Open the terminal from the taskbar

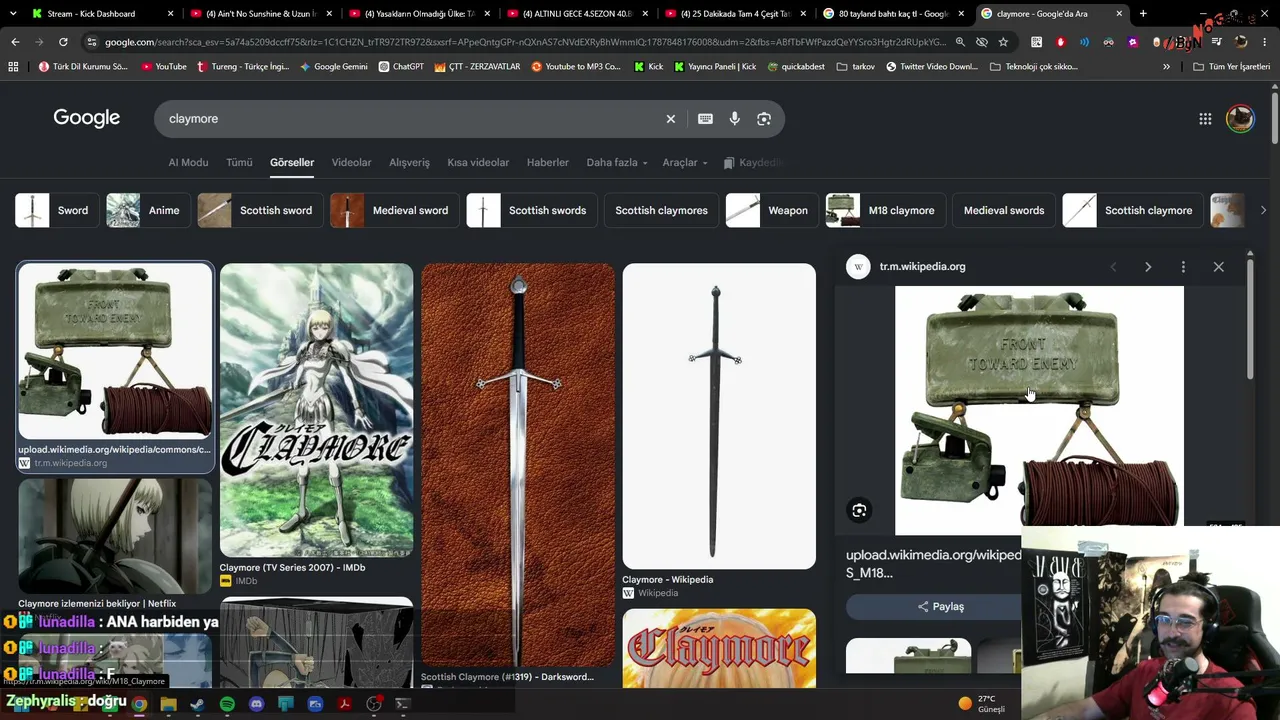click(403, 704)
